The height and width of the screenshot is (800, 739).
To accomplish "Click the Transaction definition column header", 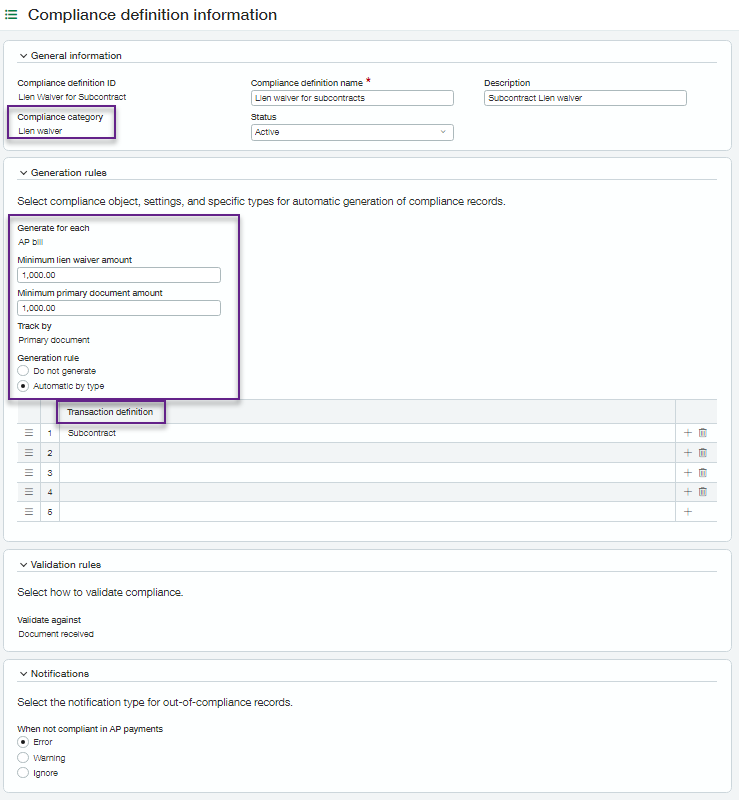I will click(x=110, y=412).
